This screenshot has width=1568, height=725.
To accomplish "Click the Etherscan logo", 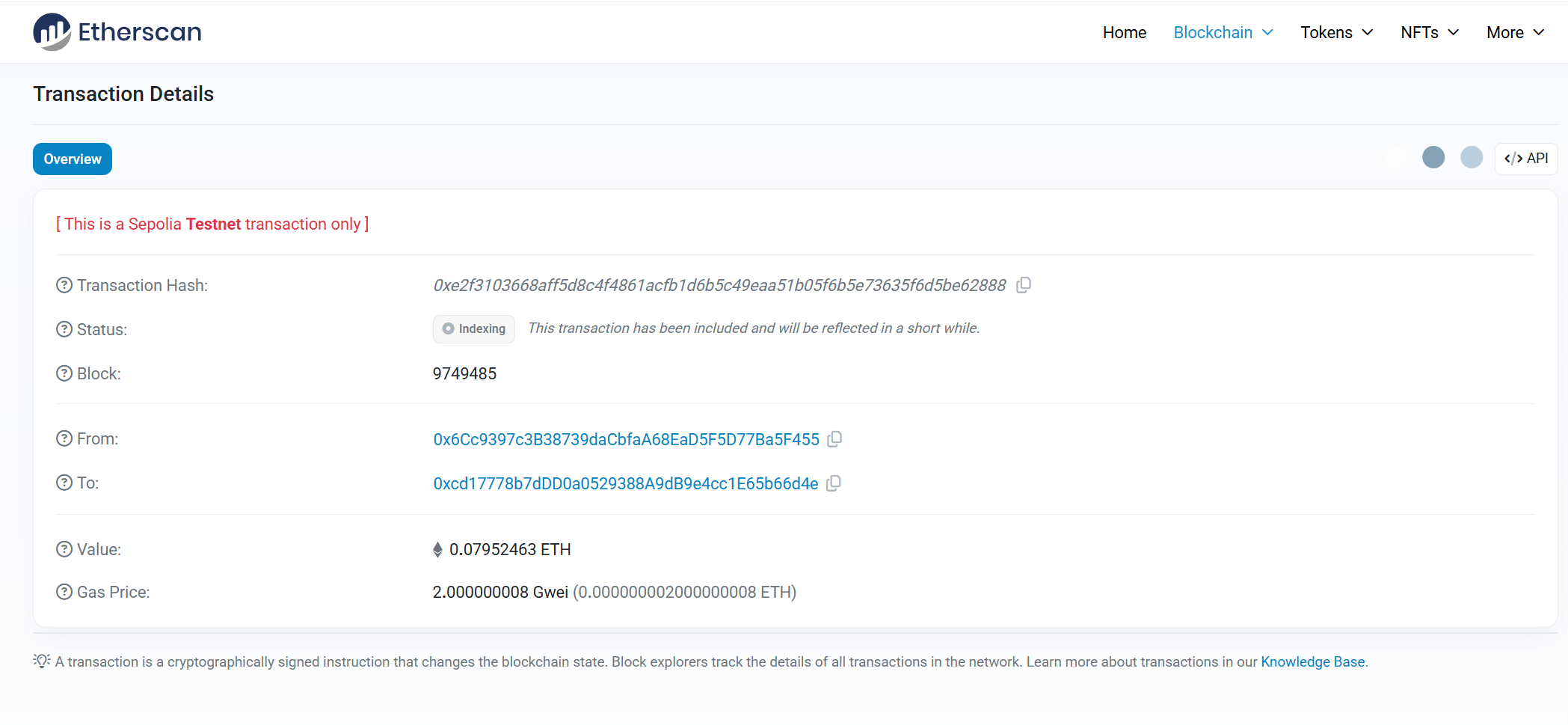I will click(117, 32).
